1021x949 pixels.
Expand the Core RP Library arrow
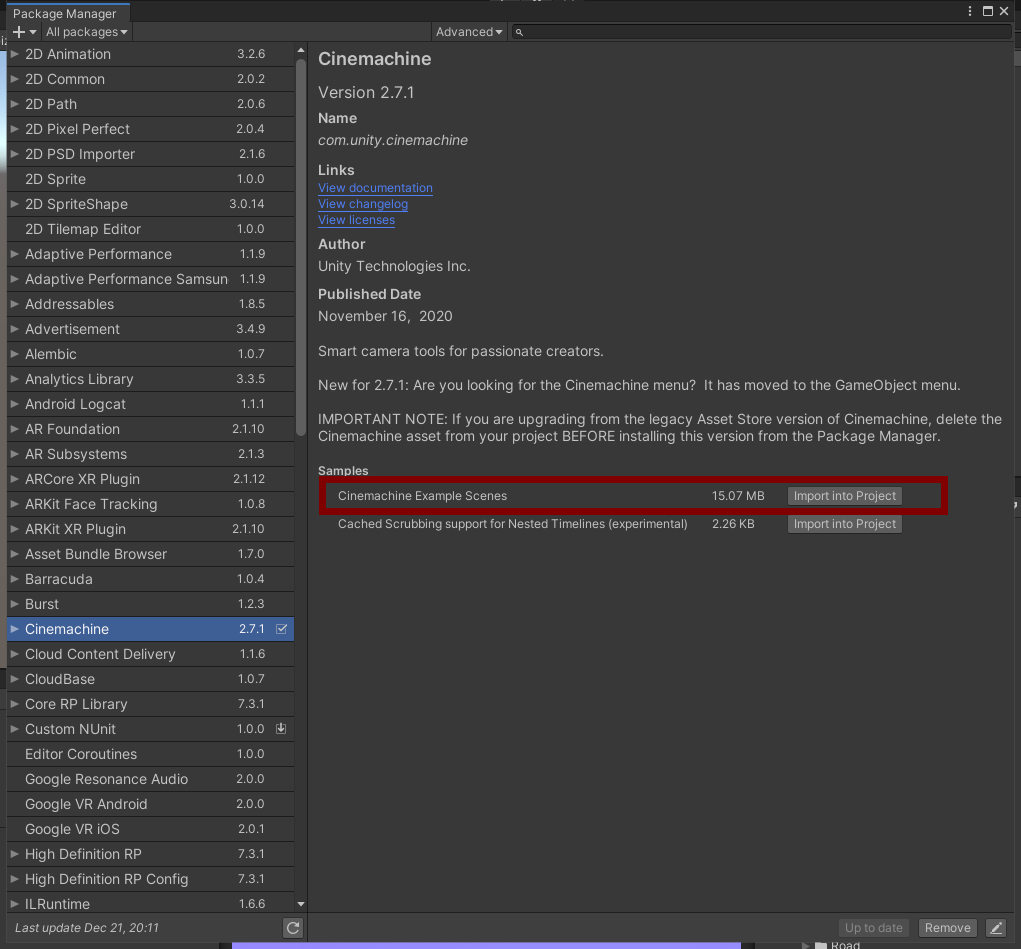[14, 704]
